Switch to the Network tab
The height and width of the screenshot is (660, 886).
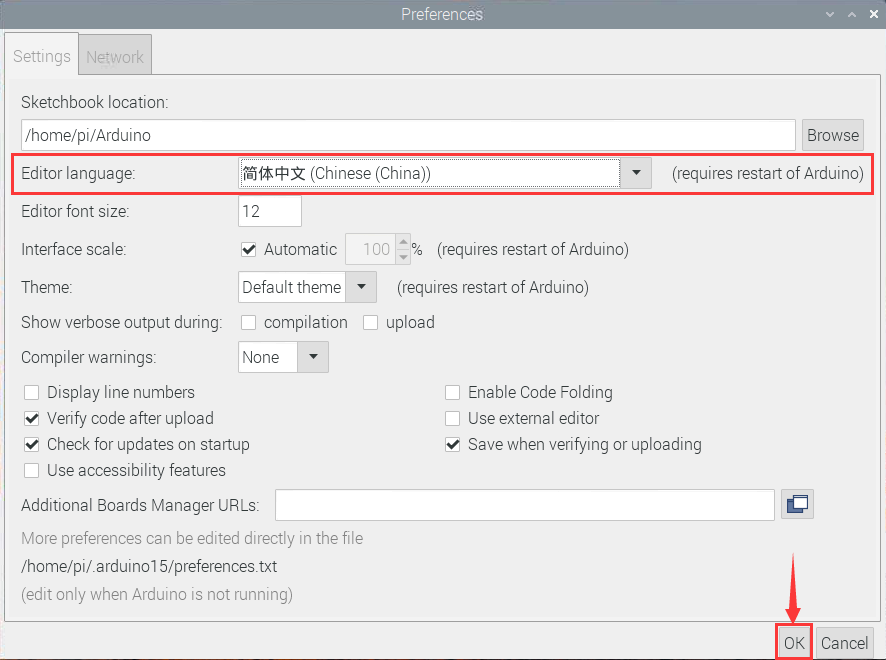(x=114, y=57)
